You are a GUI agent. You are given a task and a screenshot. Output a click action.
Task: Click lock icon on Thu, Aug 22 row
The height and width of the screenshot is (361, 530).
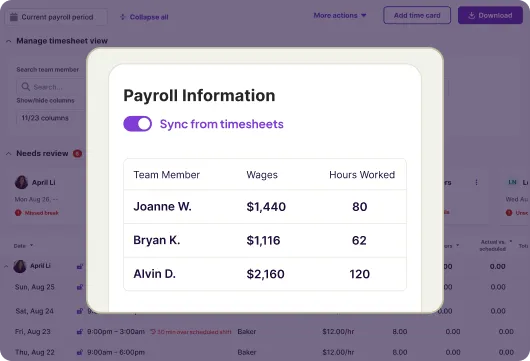[x=80, y=352]
